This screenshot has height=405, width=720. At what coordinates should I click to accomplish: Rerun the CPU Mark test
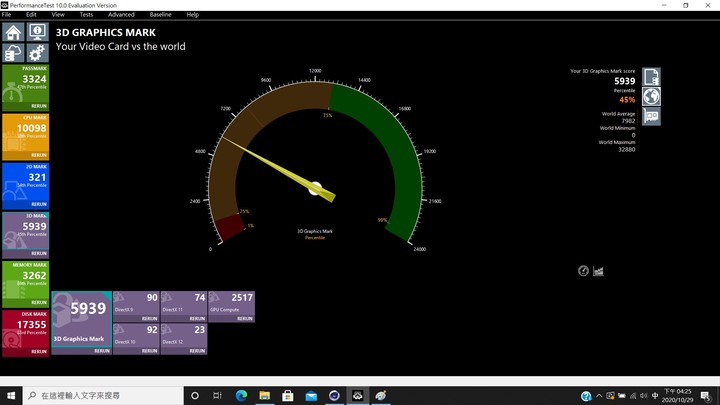[39, 155]
